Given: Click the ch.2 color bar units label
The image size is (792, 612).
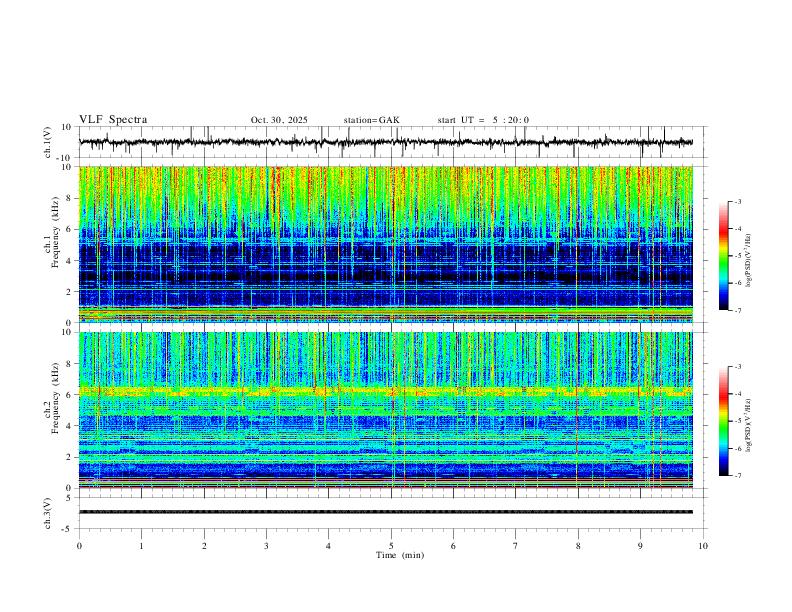Looking at the screenshot, I should point(749,425).
